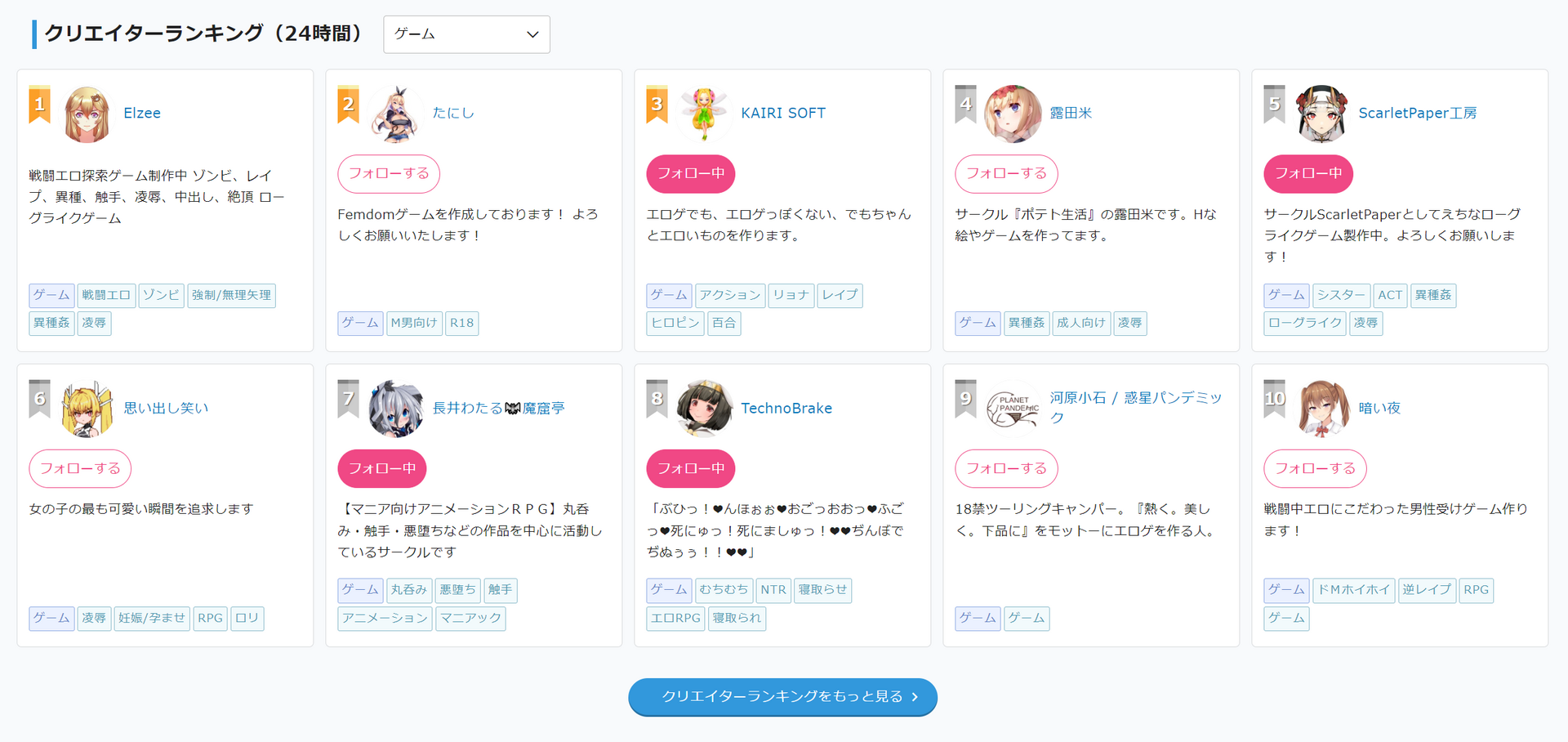This screenshot has width=1568, height=742.
Task: Open KAIRI SOFT creator page
Action: [x=783, y=114]
